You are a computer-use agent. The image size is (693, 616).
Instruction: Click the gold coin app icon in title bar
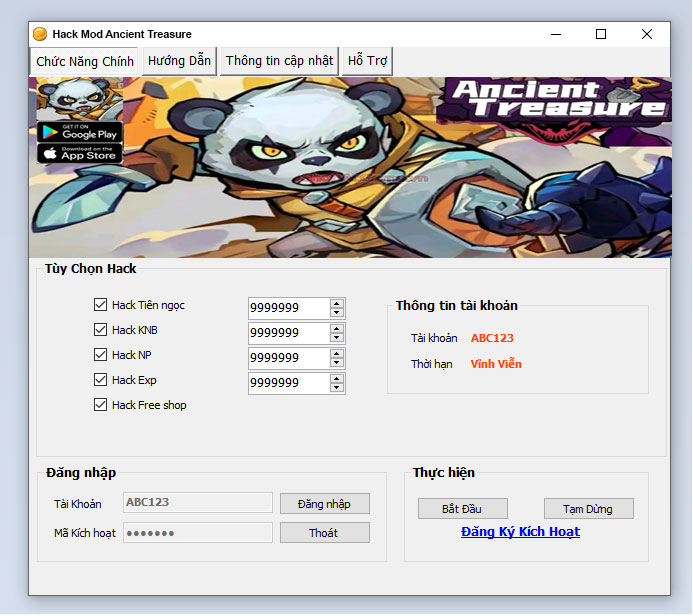[x=40, y=34]
